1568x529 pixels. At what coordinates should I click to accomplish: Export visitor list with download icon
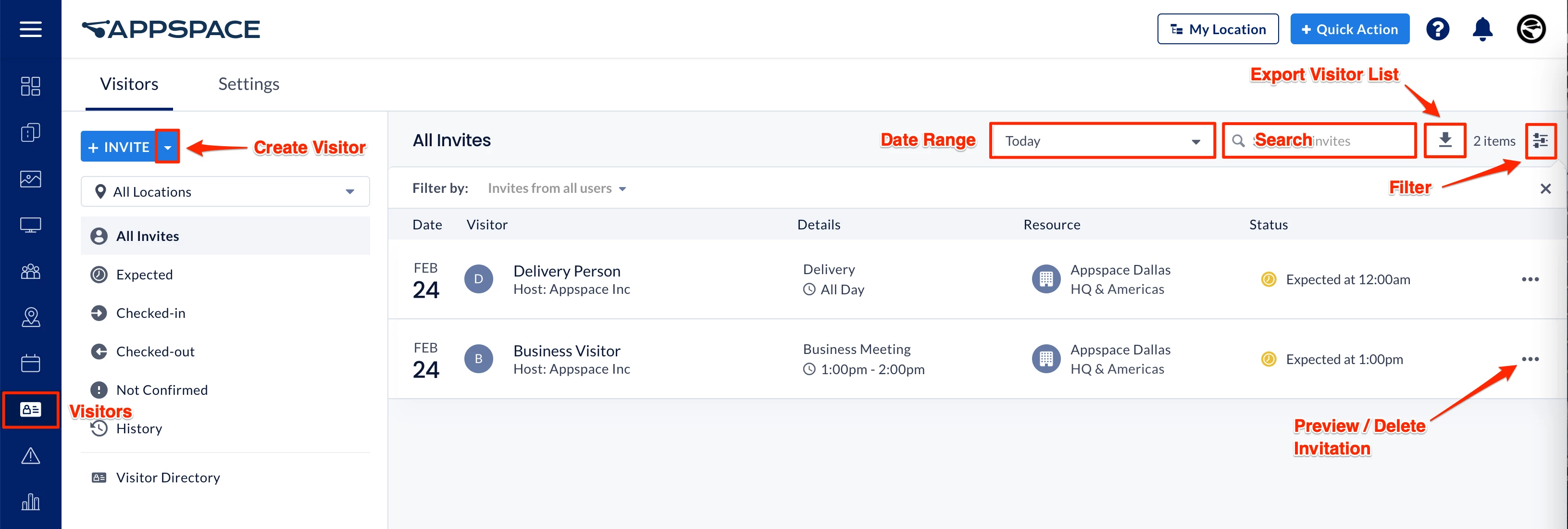[1444, 140]
